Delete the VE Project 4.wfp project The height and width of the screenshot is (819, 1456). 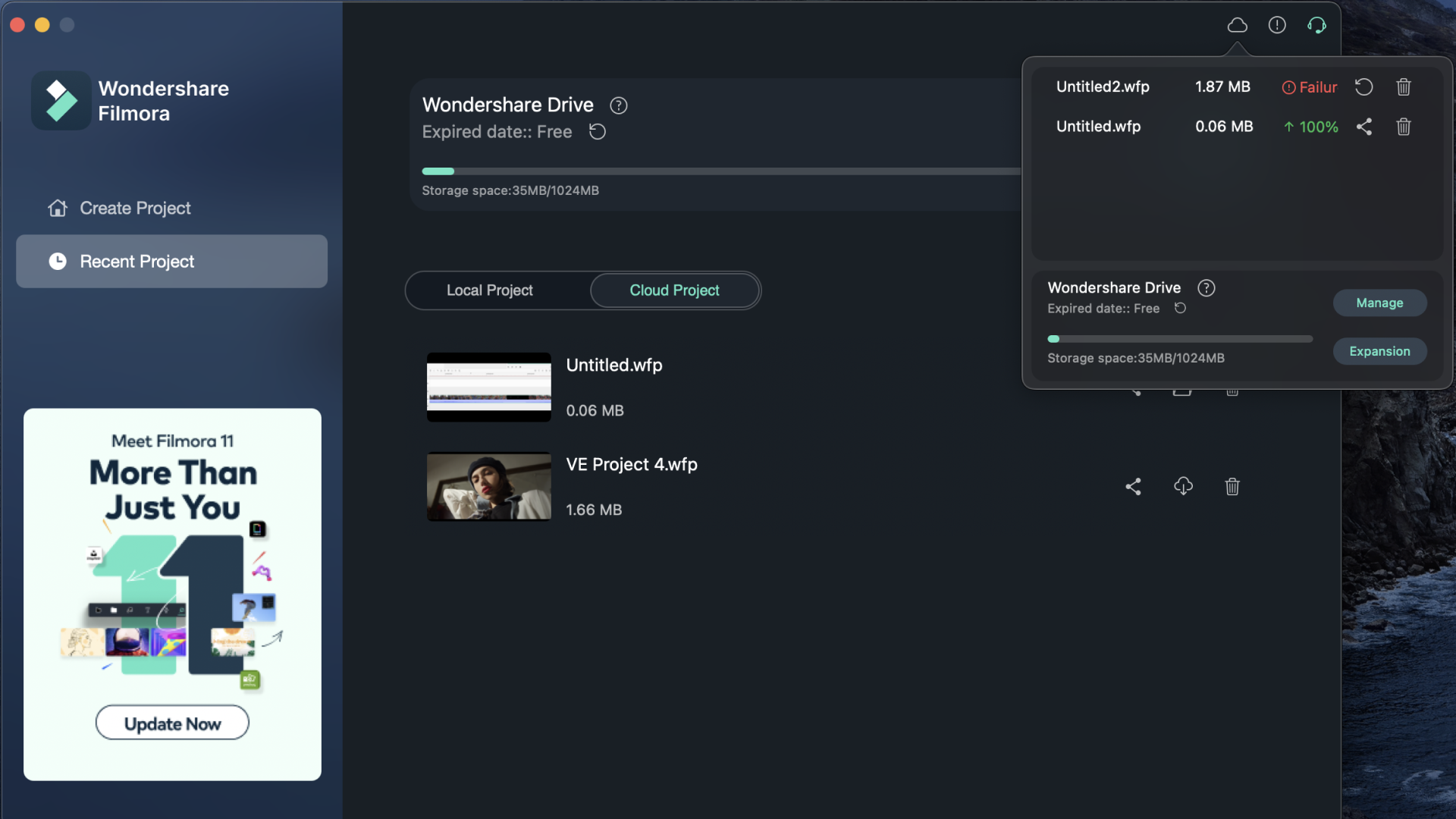(1232, 486)
